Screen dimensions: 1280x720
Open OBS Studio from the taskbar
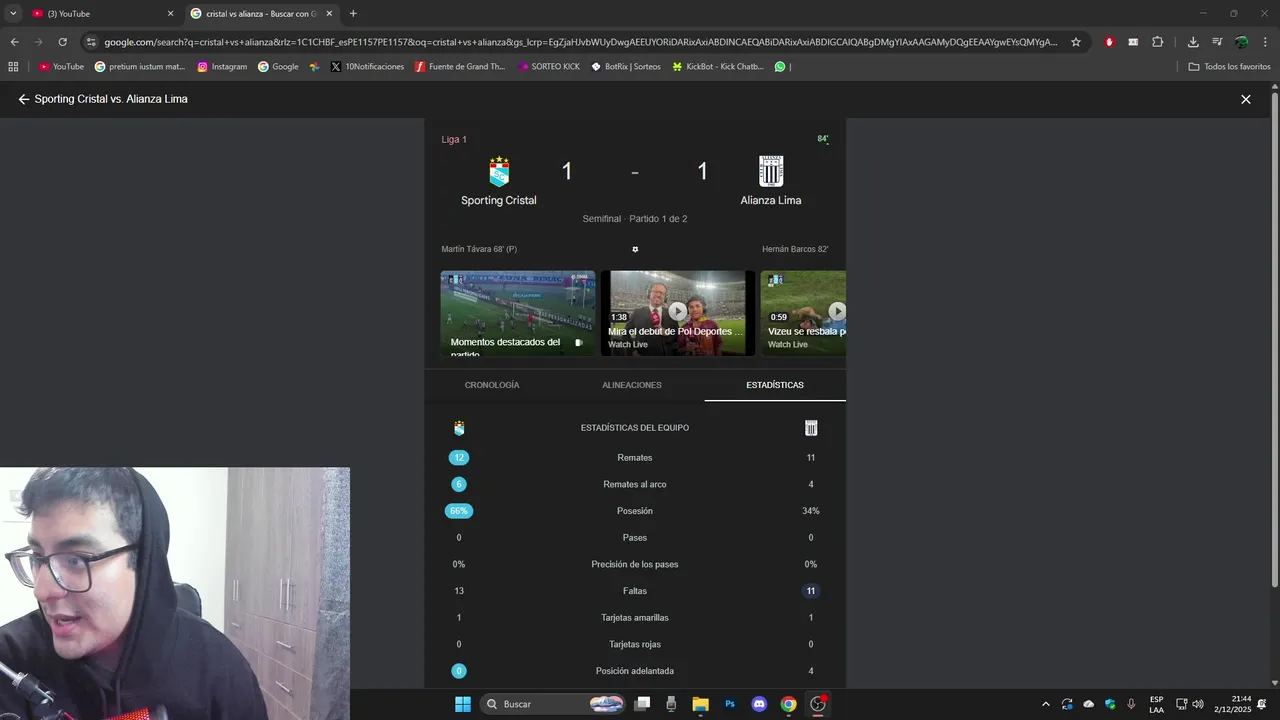[818, 704]
